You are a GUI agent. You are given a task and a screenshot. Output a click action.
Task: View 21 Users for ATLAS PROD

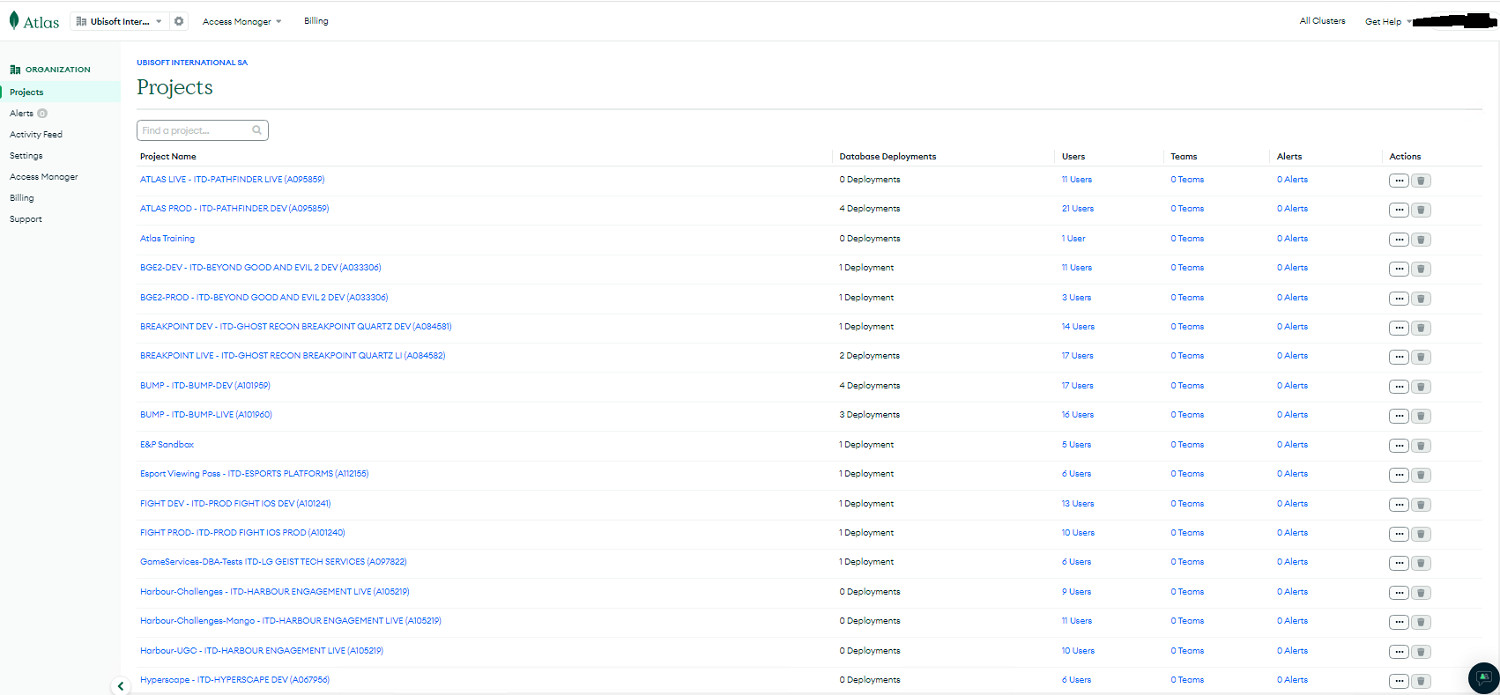[x=1077, y=209]
